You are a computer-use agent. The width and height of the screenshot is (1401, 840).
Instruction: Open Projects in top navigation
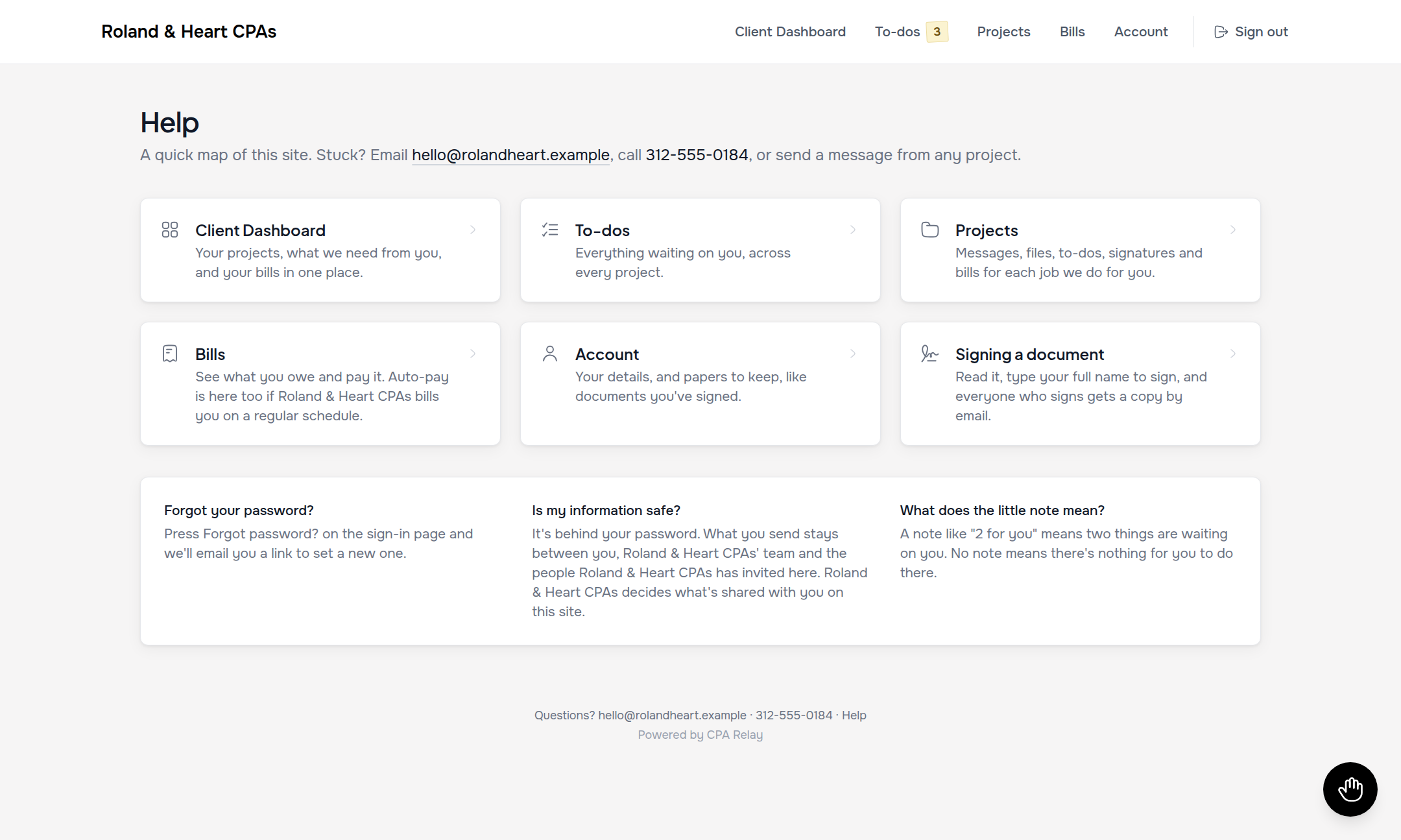pyautogui.click(x=1003, y=32)
